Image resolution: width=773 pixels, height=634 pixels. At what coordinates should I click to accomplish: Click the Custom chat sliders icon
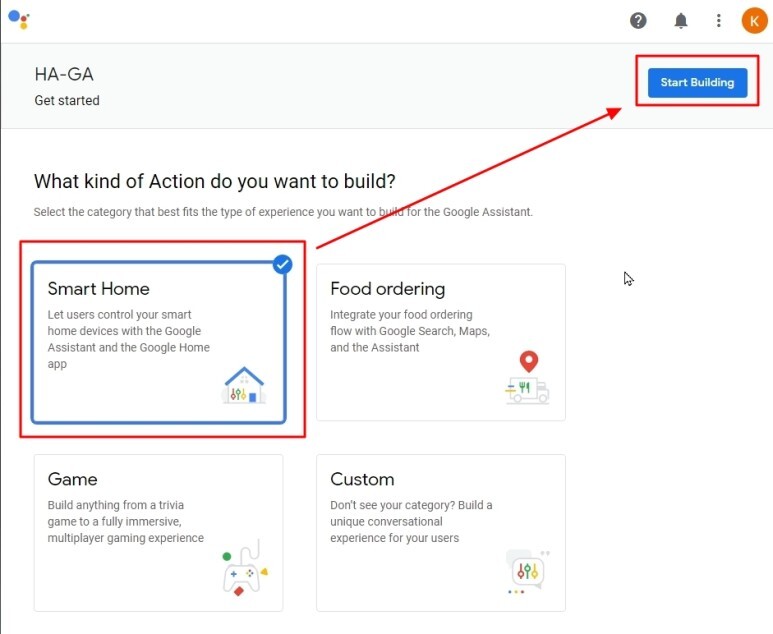[528, 571]
